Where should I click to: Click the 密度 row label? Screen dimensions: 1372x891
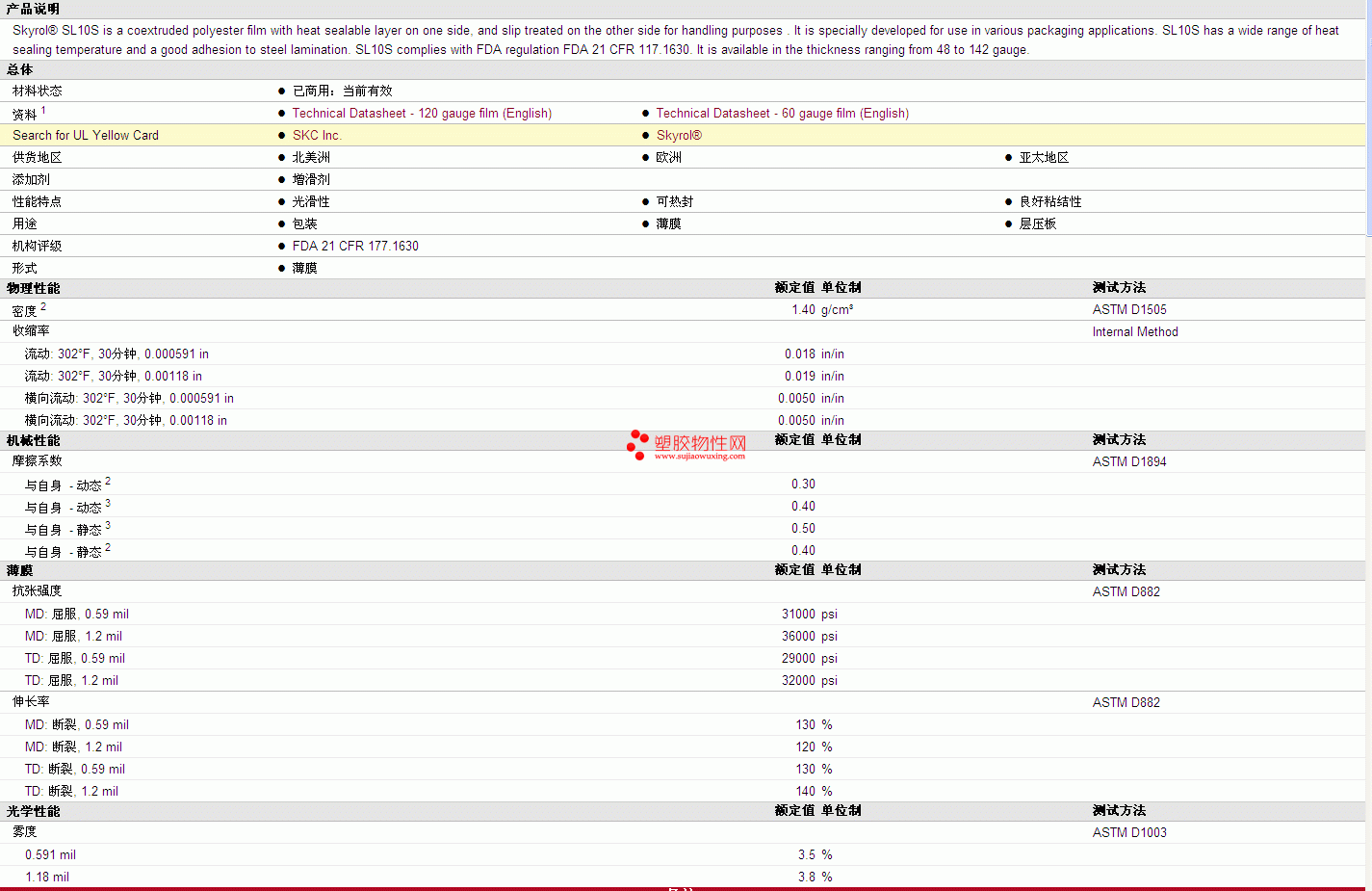click(x=24, y=310)
